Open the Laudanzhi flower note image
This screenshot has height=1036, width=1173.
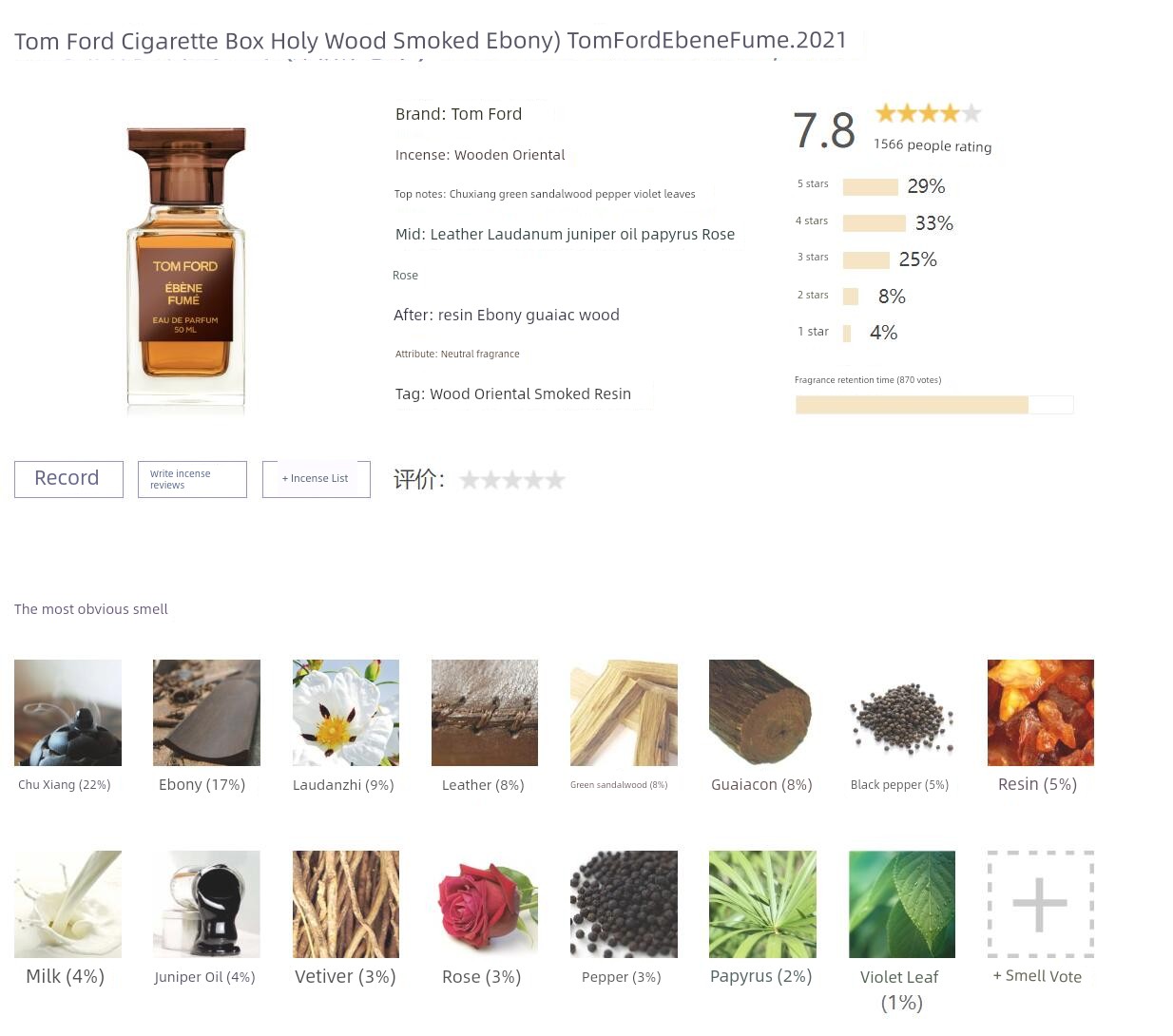(x=346, y=713)
